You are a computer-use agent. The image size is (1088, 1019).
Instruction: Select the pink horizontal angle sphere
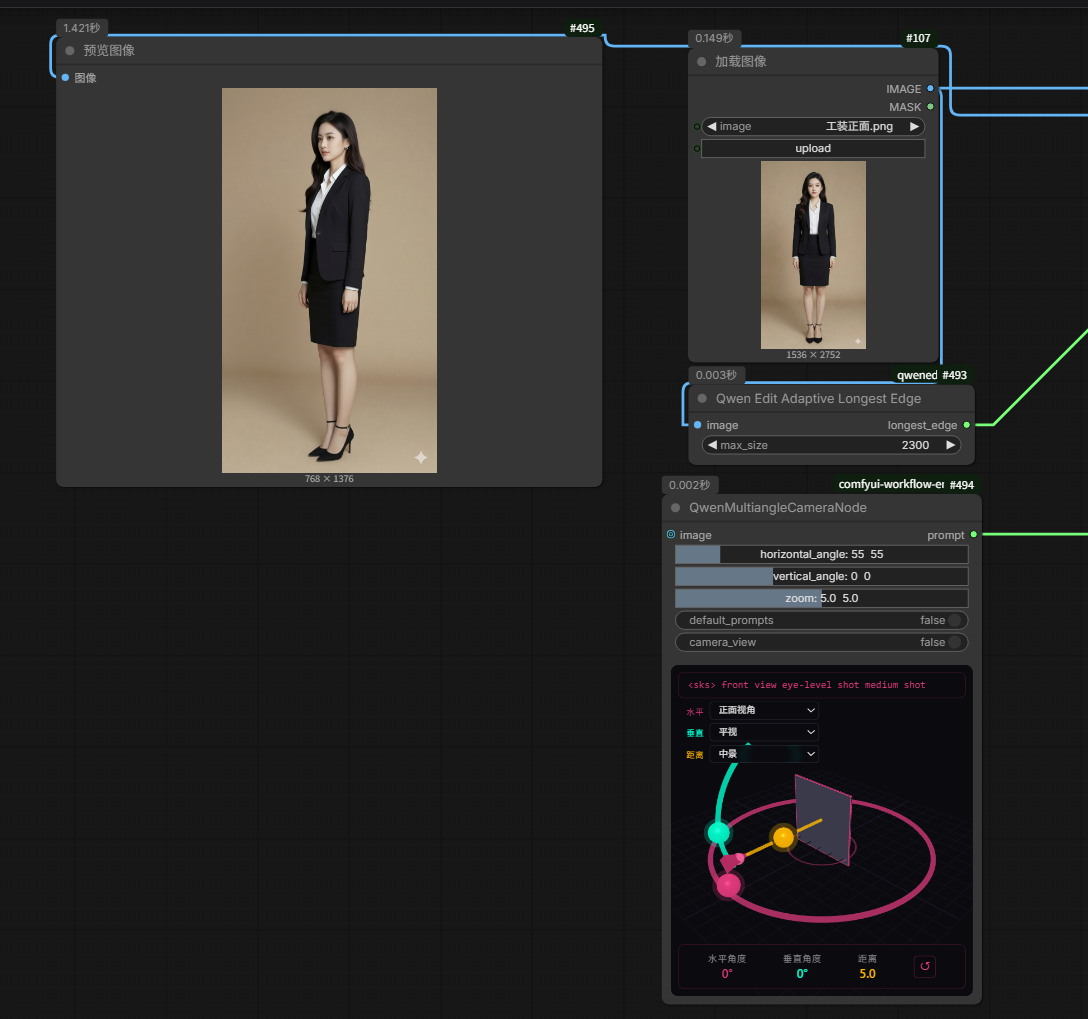pos(727,885)
